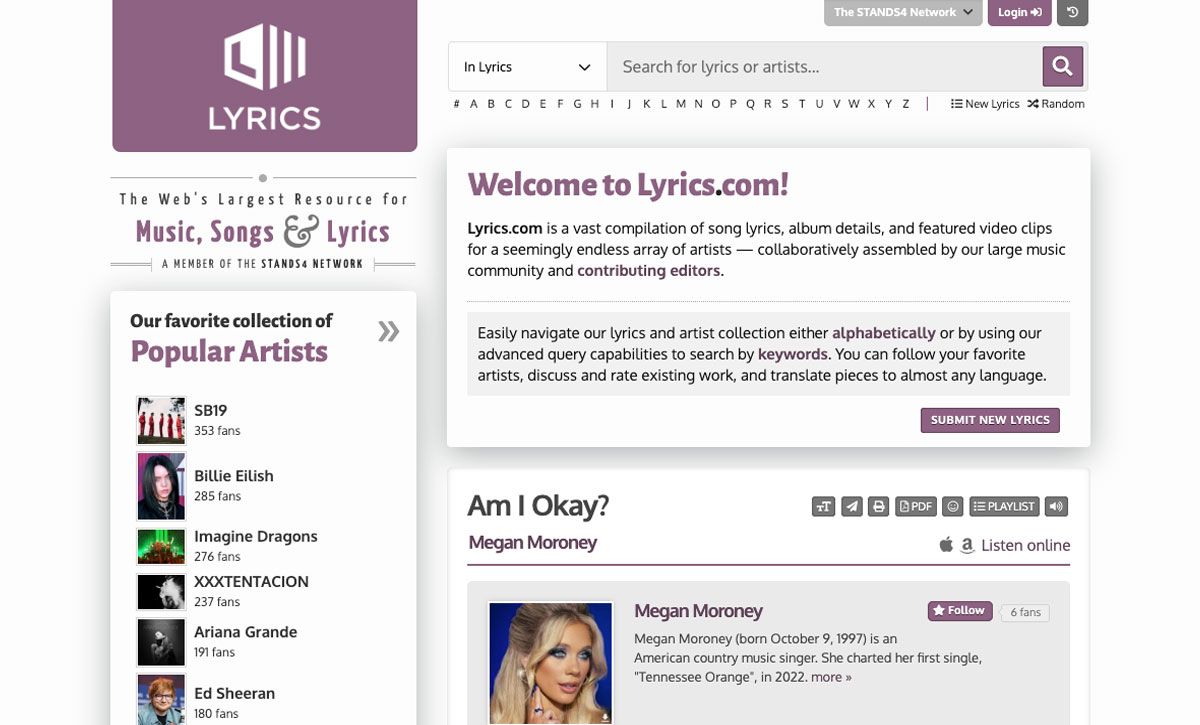Click the Listen online link
Viewport: 1200px width, 725px height.
coord(1026,546)
